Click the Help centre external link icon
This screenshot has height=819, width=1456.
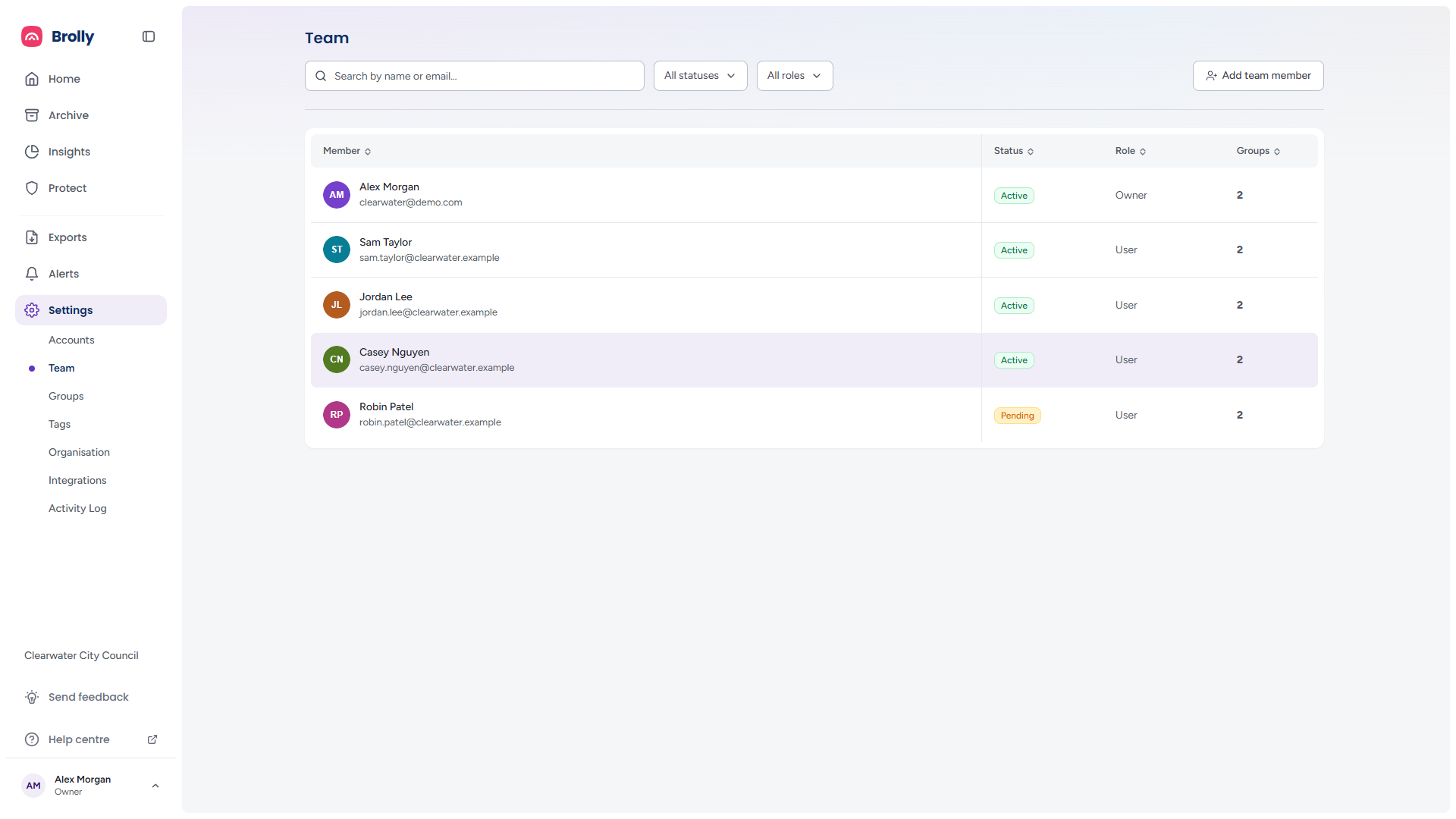[152, 739]
